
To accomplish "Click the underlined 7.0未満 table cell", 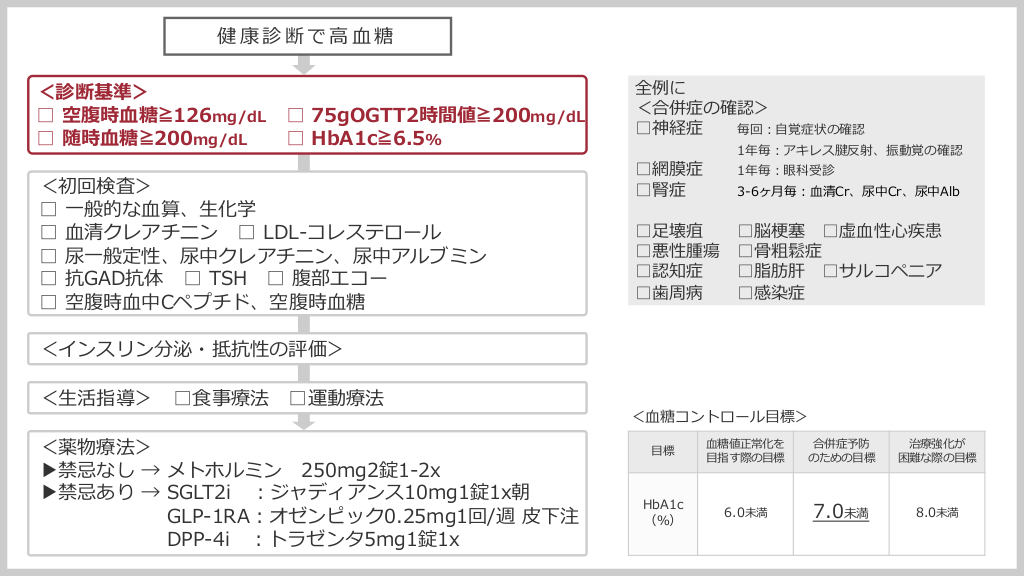I will [x=840, y=512].
